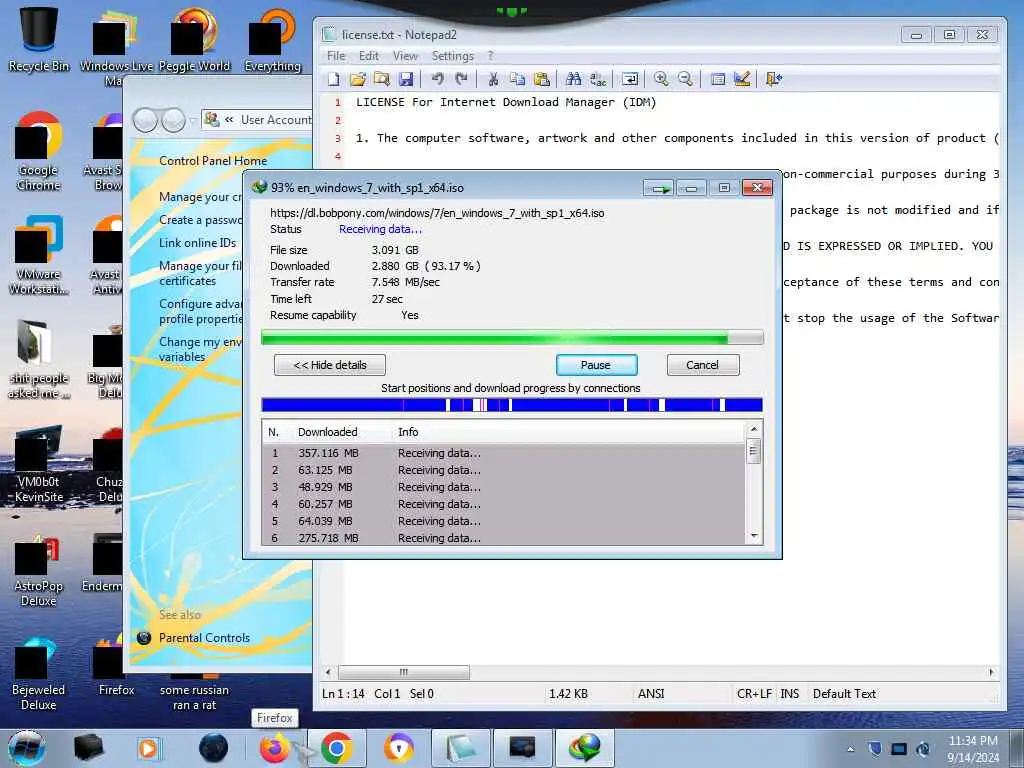Open File menu in Notepad2
The width and height of the screenshot is (1024, 768).
(336, 56)
